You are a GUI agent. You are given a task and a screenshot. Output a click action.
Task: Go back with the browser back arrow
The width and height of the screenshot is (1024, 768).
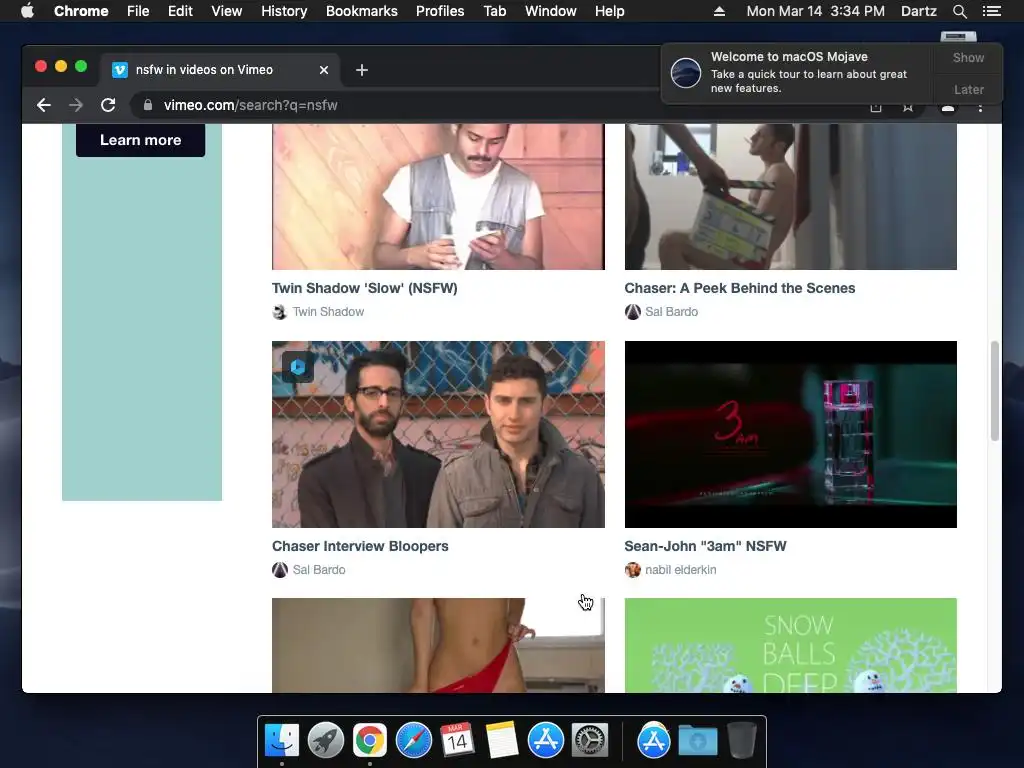coord(44,105)
